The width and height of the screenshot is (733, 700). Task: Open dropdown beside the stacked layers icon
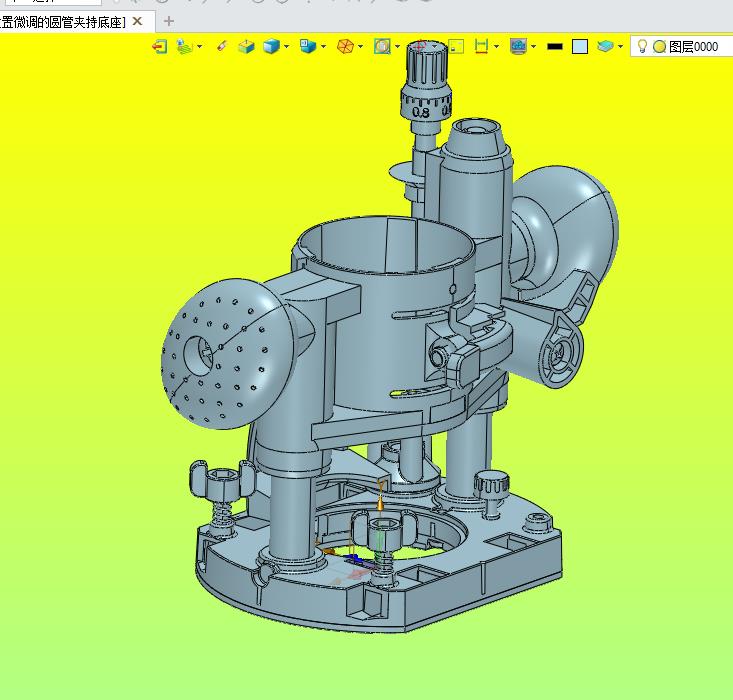tap(620, 47)
